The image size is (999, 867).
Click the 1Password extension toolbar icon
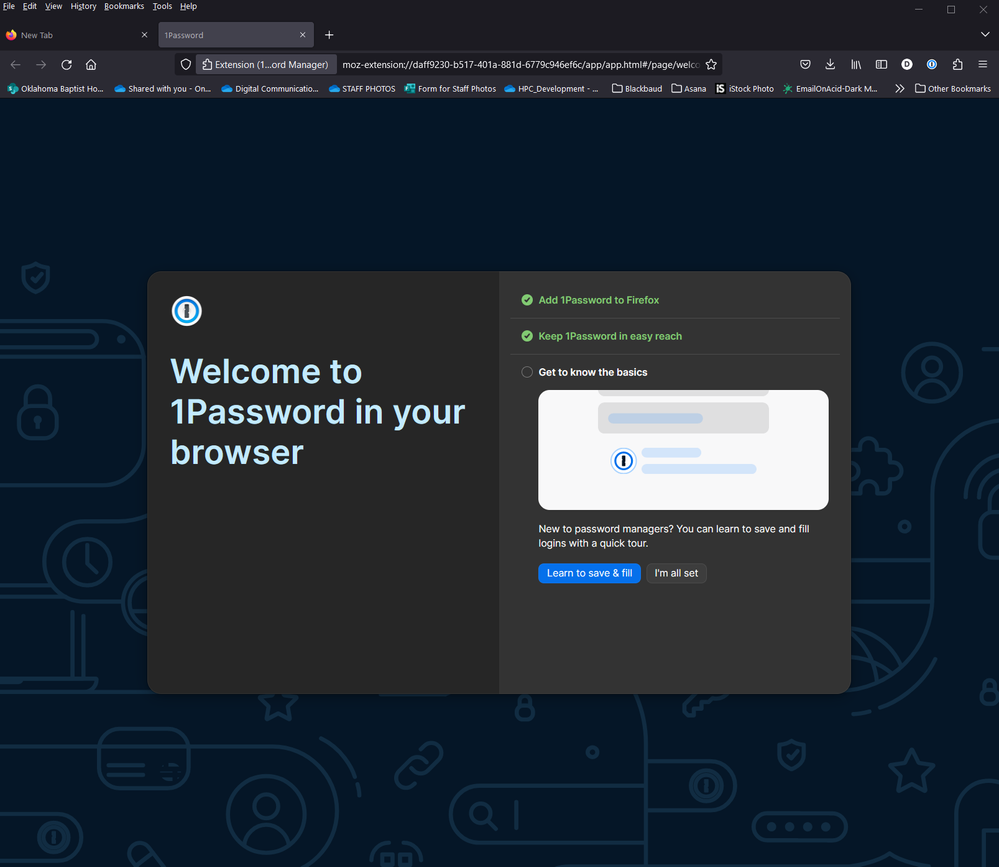click(x=932, y=64)
